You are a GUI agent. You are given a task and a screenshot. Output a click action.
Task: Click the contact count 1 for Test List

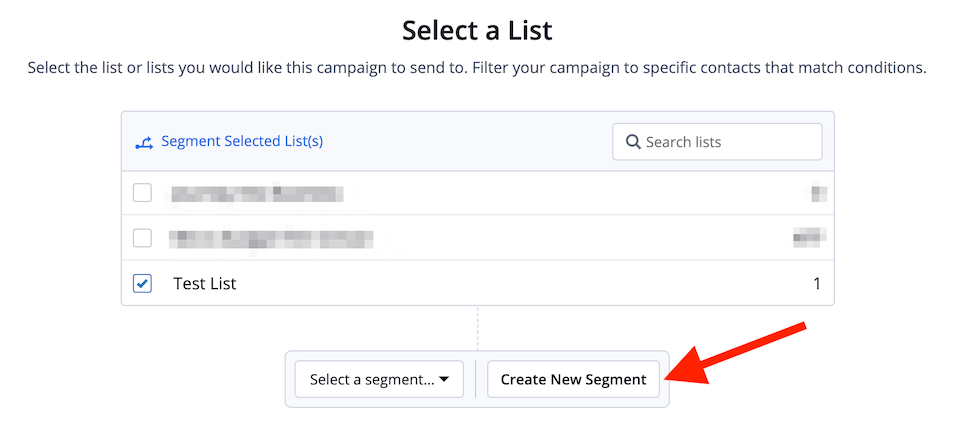point(817,284)
